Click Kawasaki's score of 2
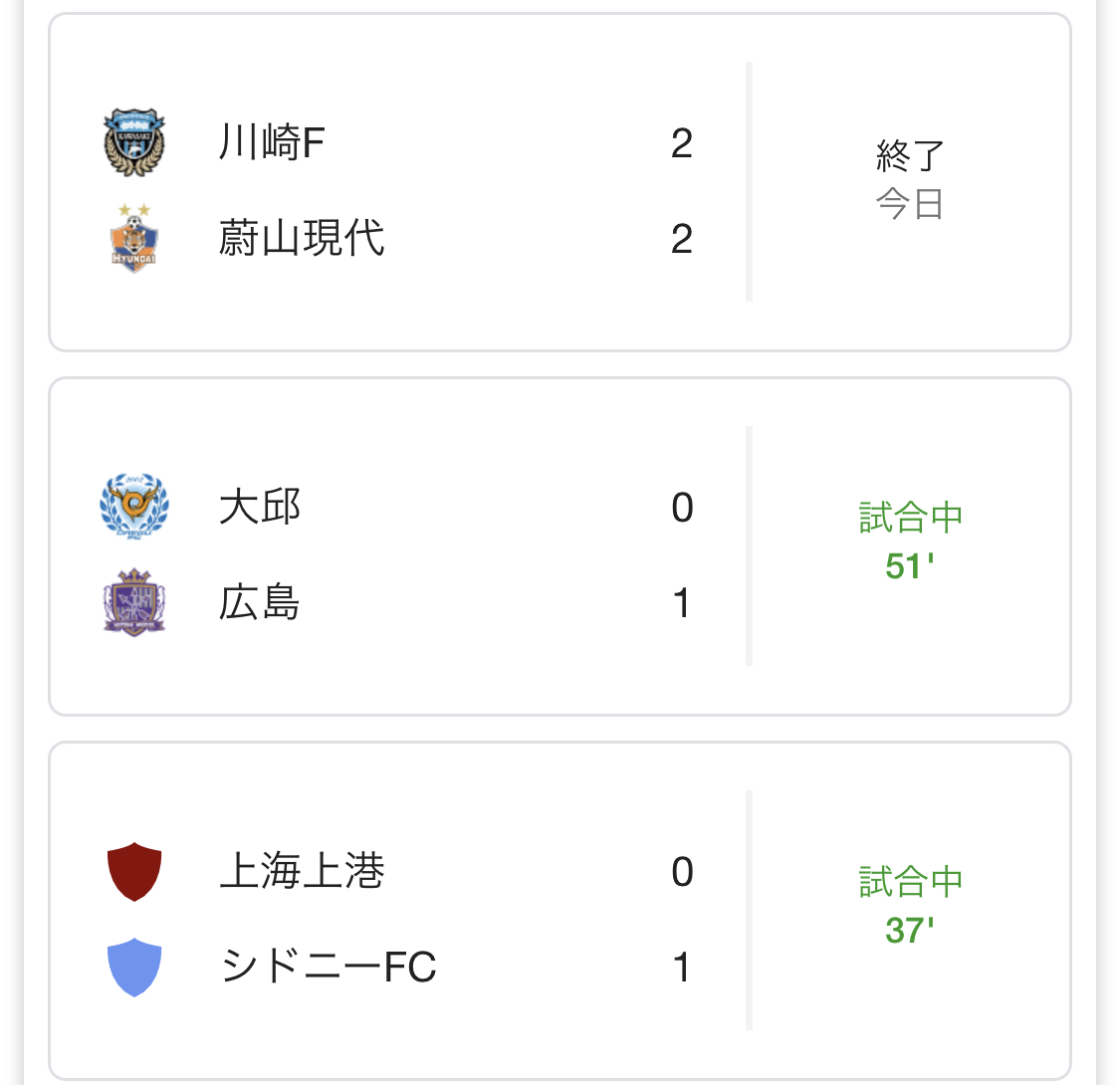 [682, 143]
